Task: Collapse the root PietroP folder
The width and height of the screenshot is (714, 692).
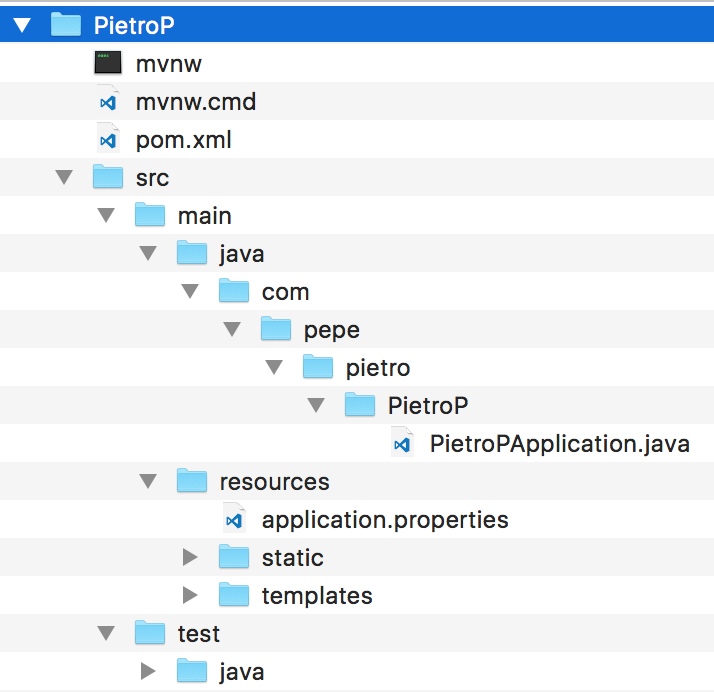Action: (x=23, y=26)
